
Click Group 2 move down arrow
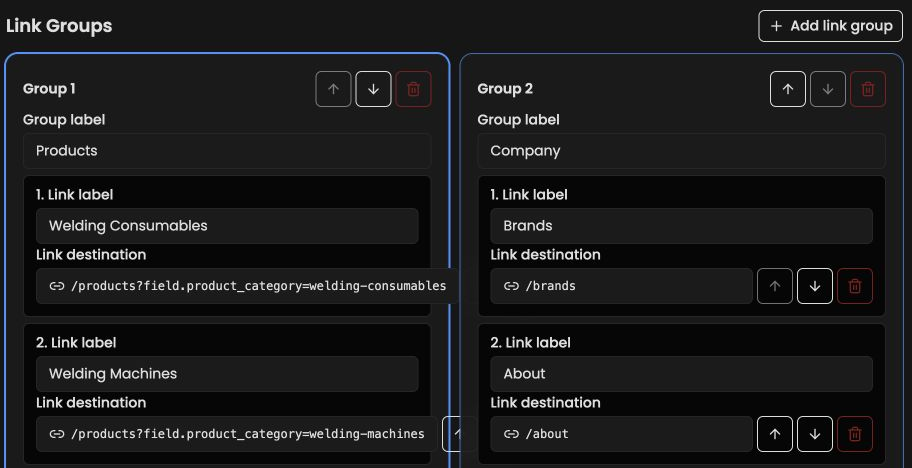(x=828, y=89)
